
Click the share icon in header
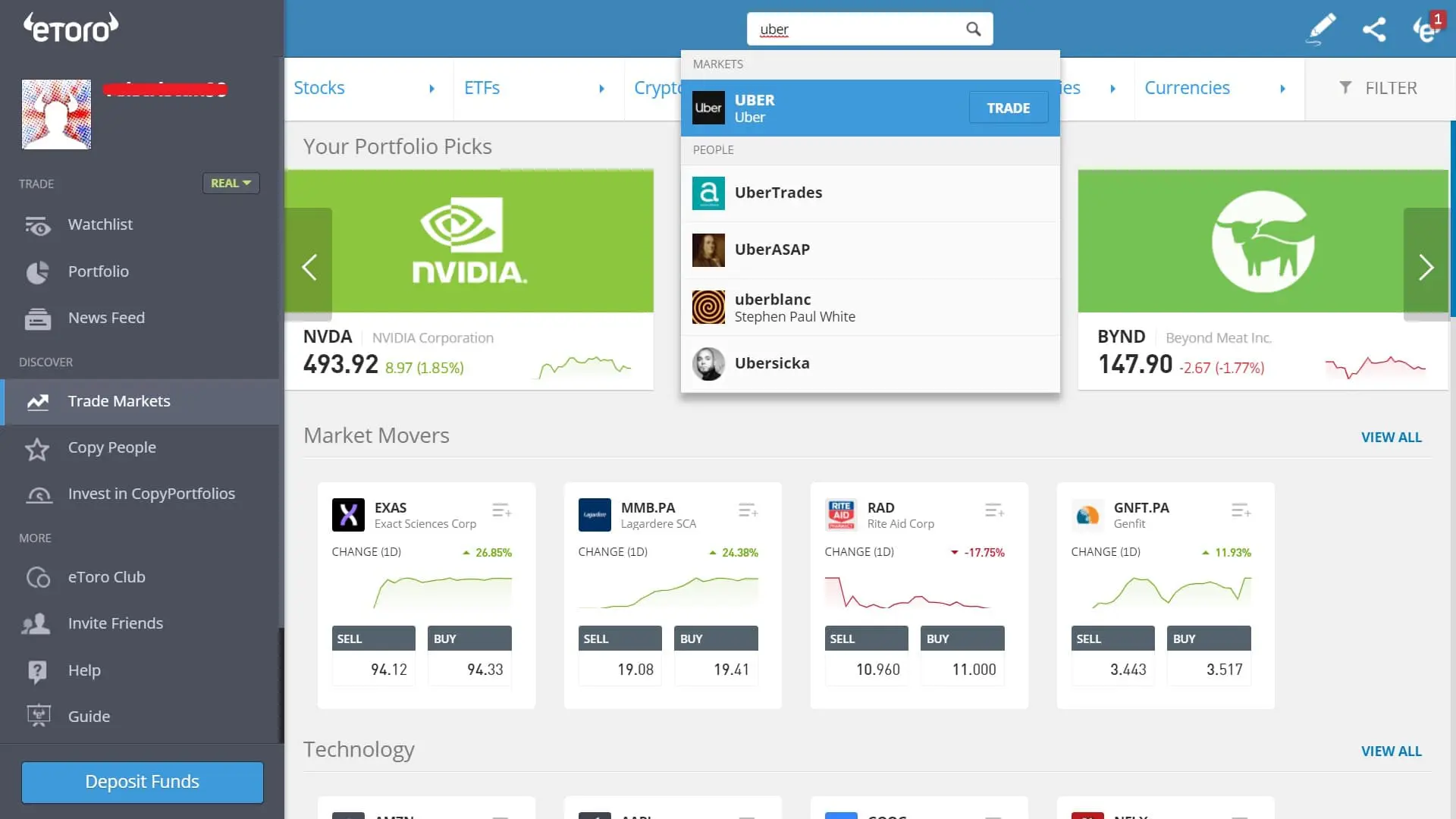[x=1374, y=29]
